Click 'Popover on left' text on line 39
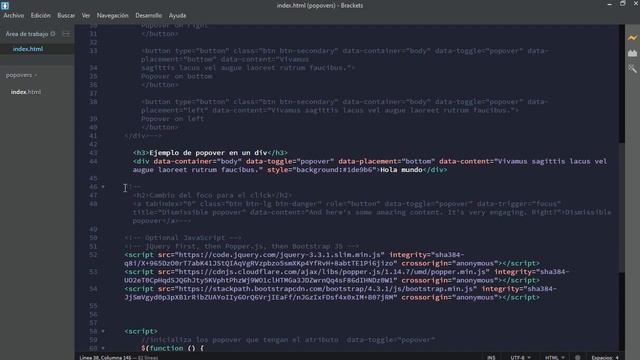Image resolution: width=640 pixels, height=360 pixels. (172, 119)
